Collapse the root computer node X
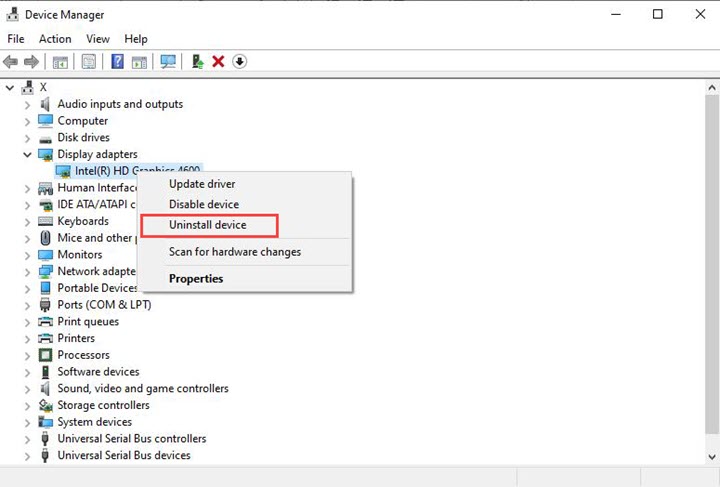This screenshot has height=487, width=720. coord(10,87)
